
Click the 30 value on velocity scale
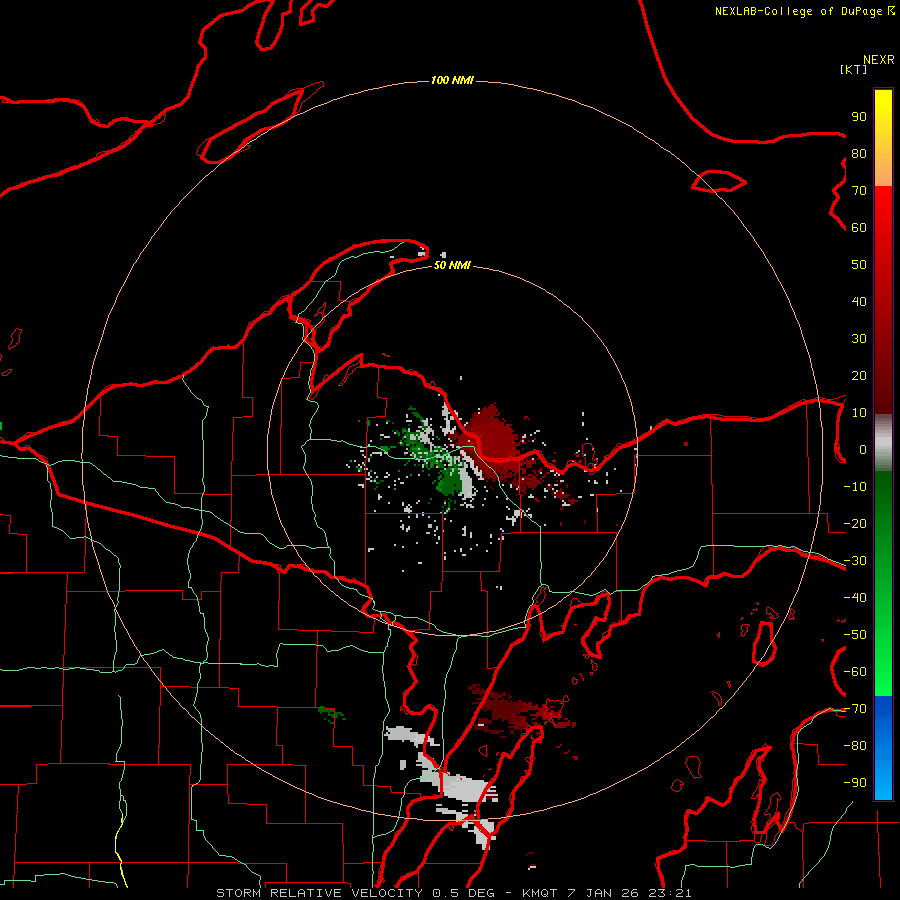point(859,339)
